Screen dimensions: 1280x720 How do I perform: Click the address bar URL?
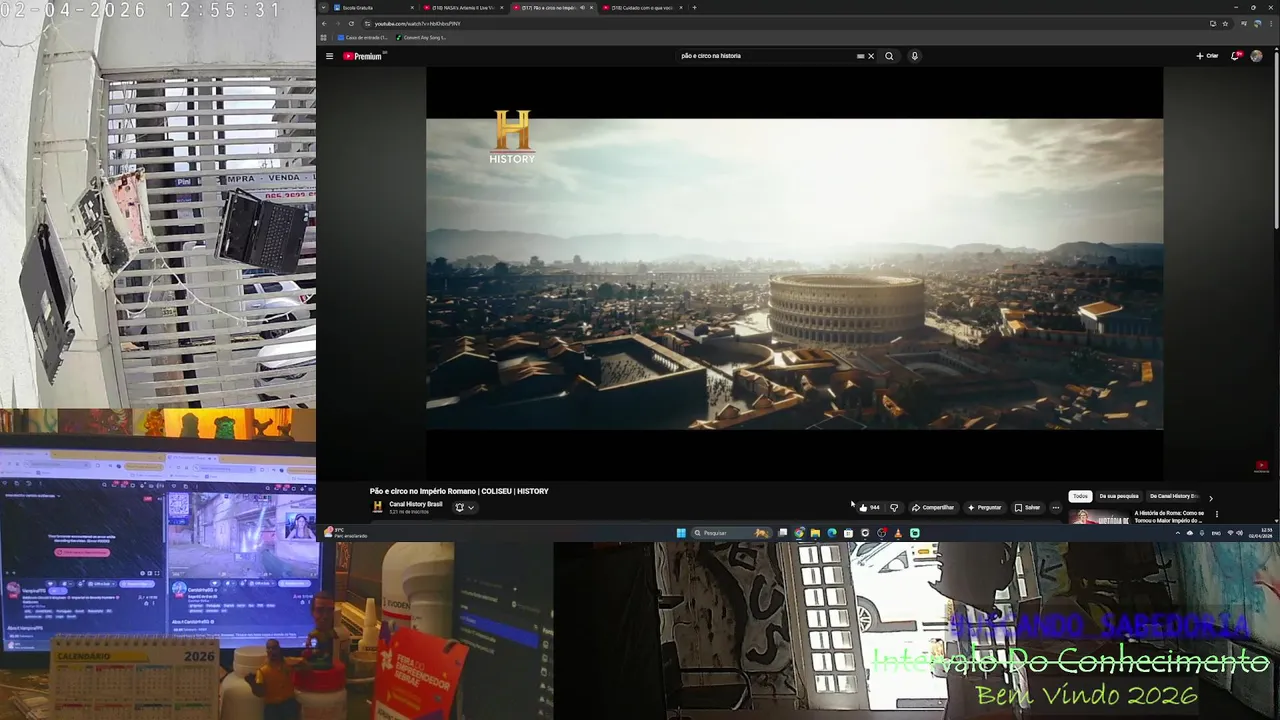pyautogui.click(x=418, y=23)
